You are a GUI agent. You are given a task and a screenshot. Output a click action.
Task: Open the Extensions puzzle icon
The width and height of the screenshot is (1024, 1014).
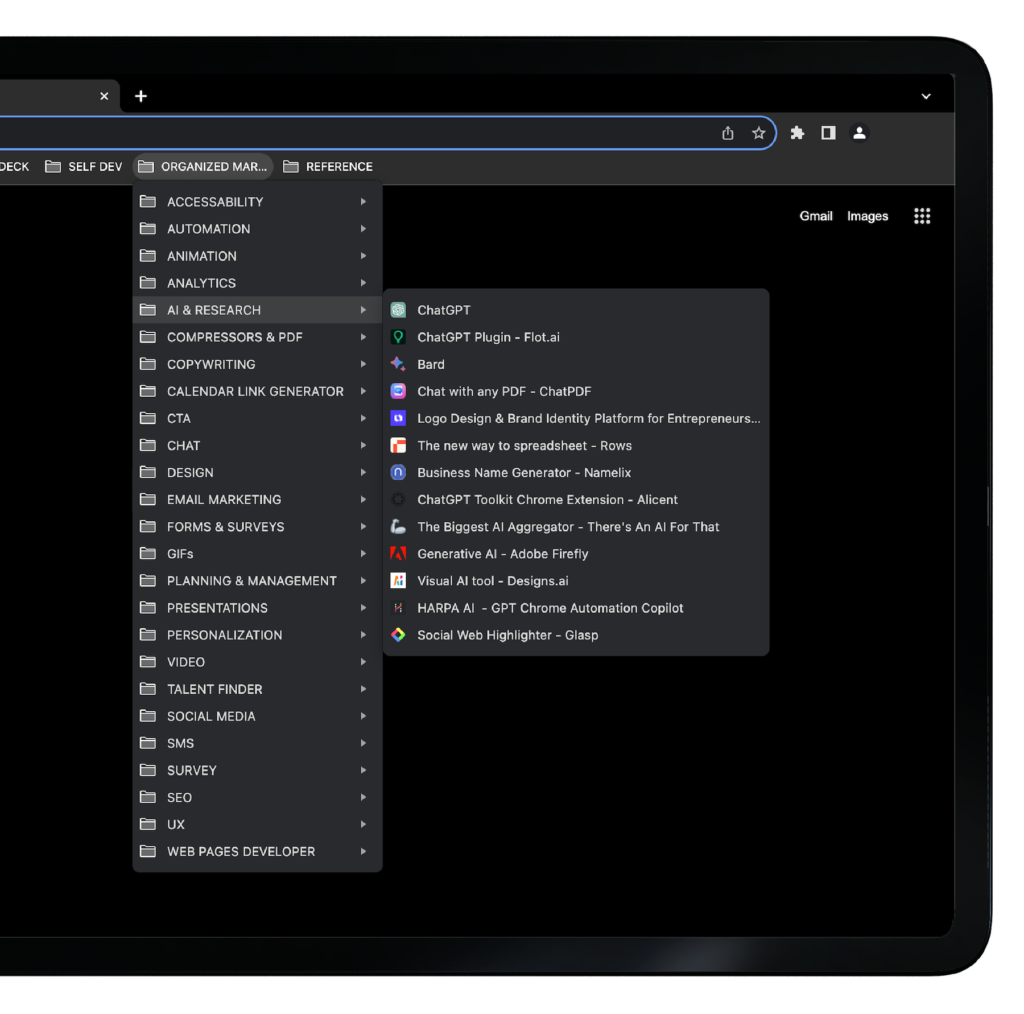[x=797, y=133]
